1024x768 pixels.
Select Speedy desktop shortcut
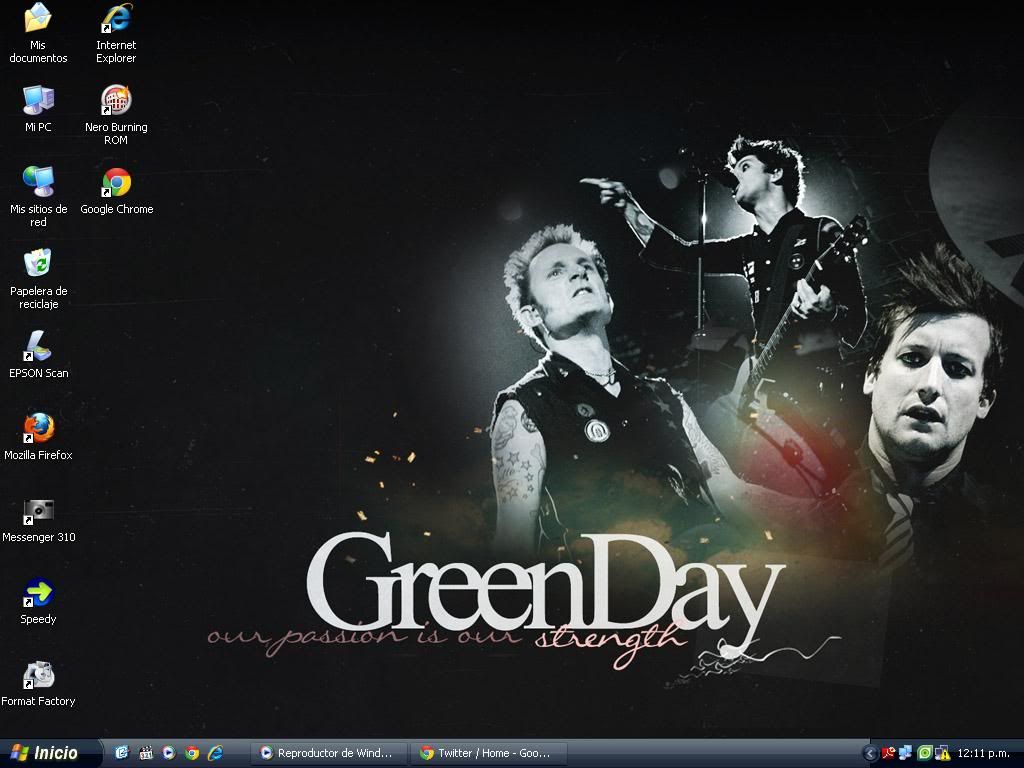39,601
